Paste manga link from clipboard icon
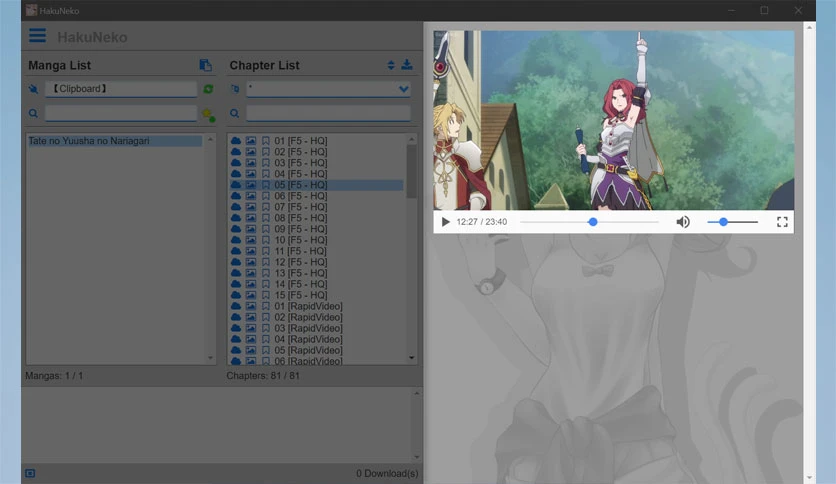The image size is (836, 484). tap(205, 65)
